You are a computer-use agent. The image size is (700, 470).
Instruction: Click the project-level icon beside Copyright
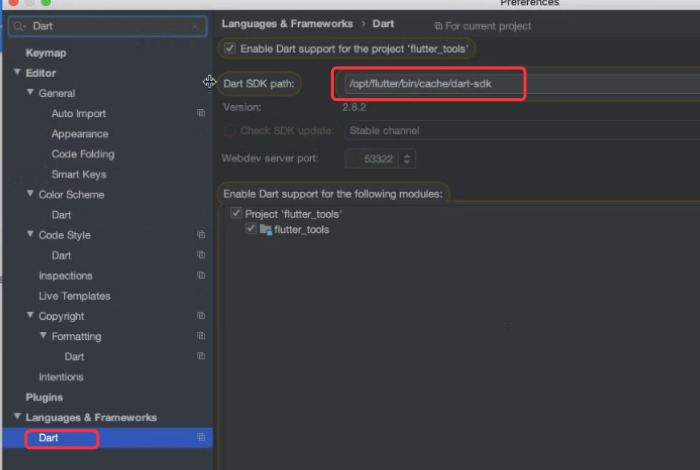(x=201, y=316)
